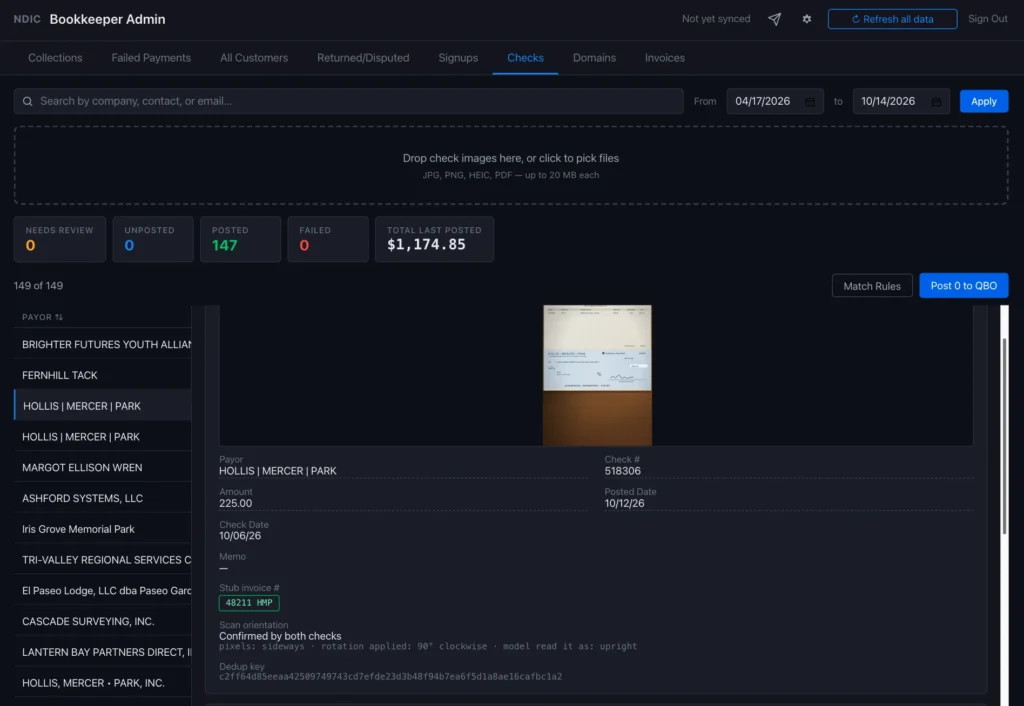
Task: Click the search magnifier icon
Action: 27,101
